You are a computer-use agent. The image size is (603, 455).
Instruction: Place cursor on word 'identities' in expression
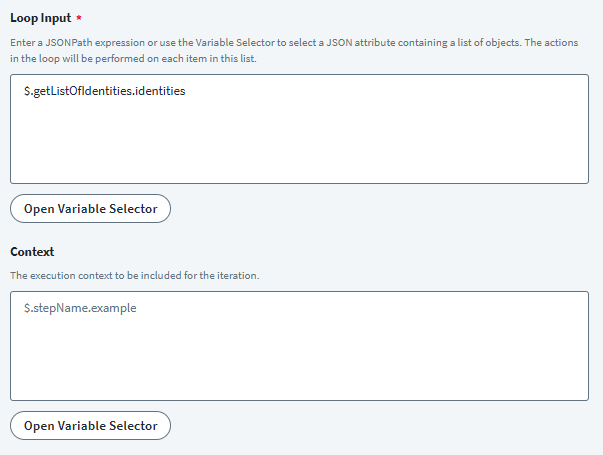[162, 91]
